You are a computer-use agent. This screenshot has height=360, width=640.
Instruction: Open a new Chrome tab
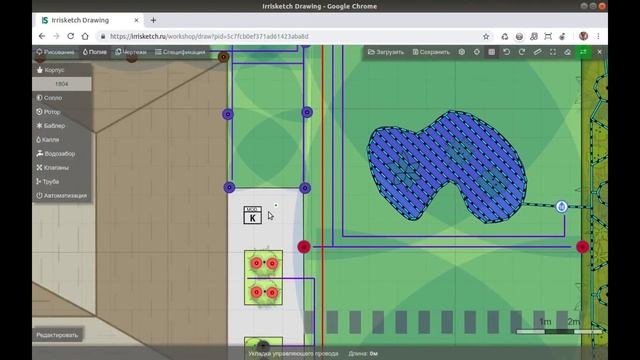click(153, 20)
